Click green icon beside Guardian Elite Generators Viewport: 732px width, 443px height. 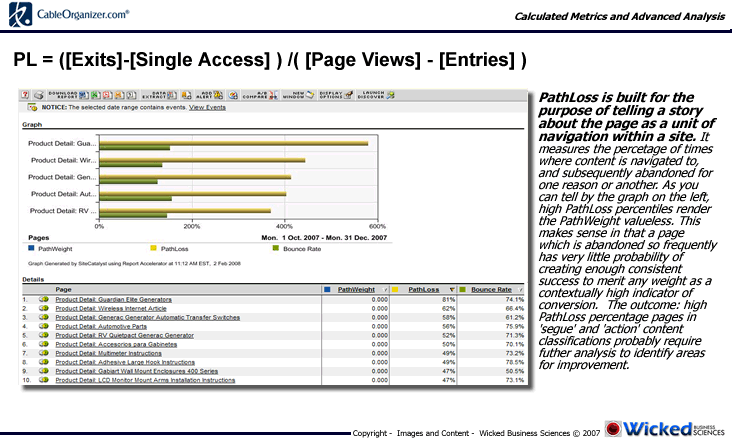[44, 299]
